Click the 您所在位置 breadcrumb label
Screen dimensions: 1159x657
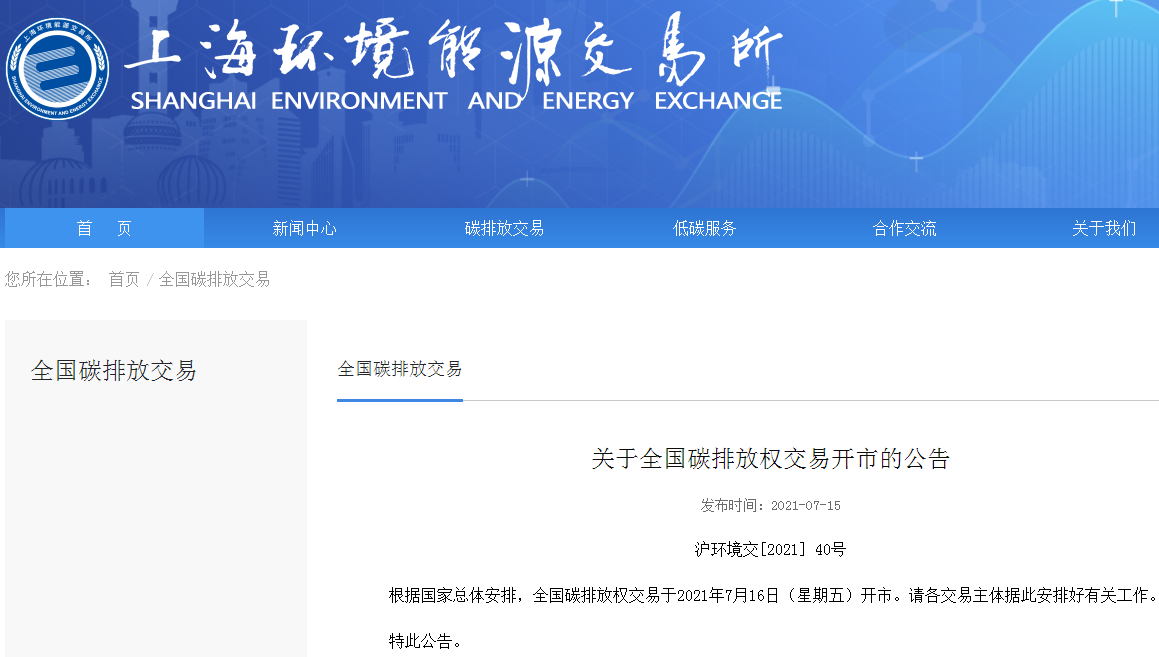(x=47, y=280)
